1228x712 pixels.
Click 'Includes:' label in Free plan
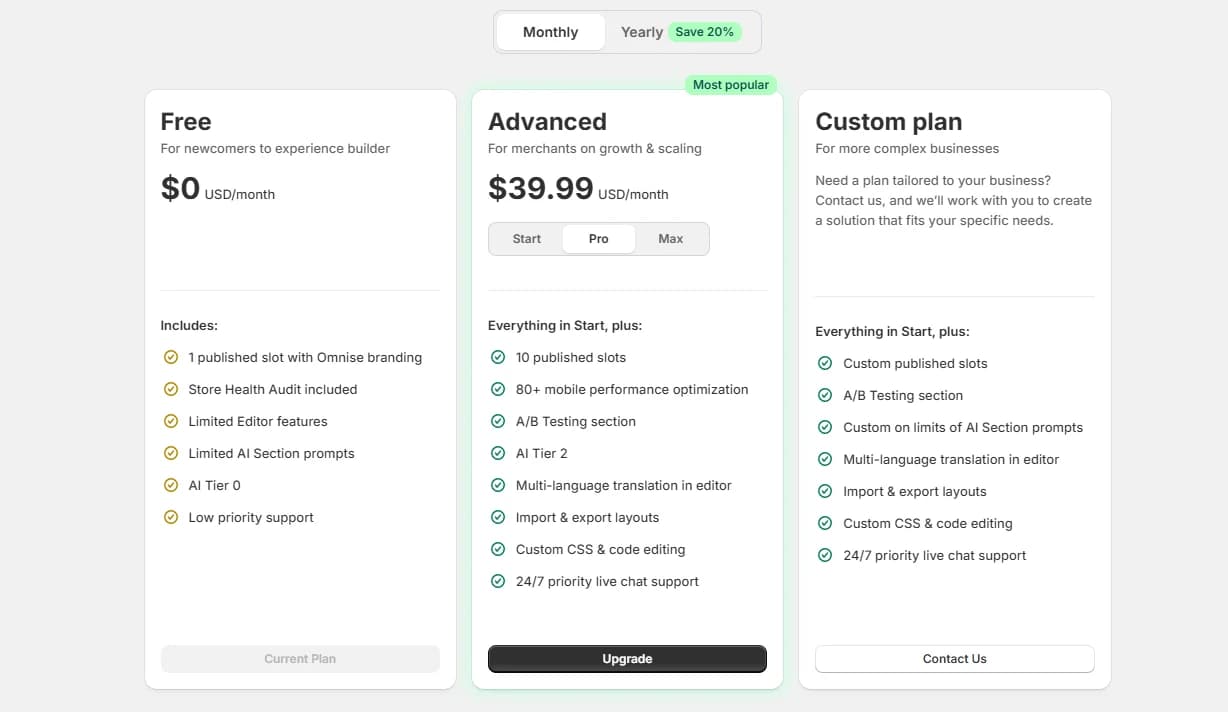tap(189, 325)
